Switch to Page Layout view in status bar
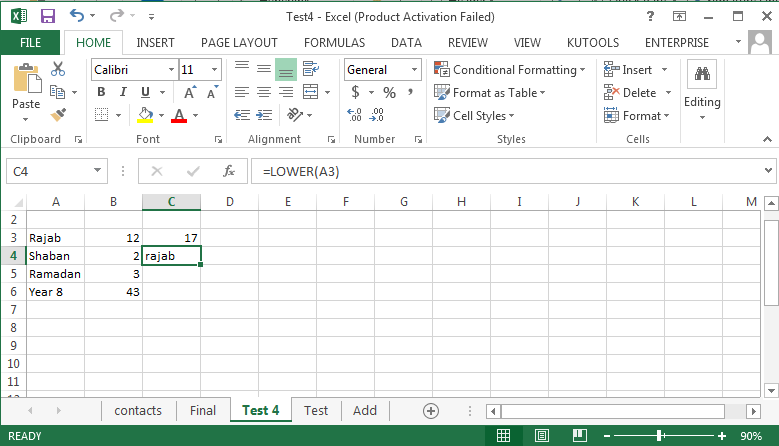This screenshot has height=446, width=779. (x=539, y=436)
